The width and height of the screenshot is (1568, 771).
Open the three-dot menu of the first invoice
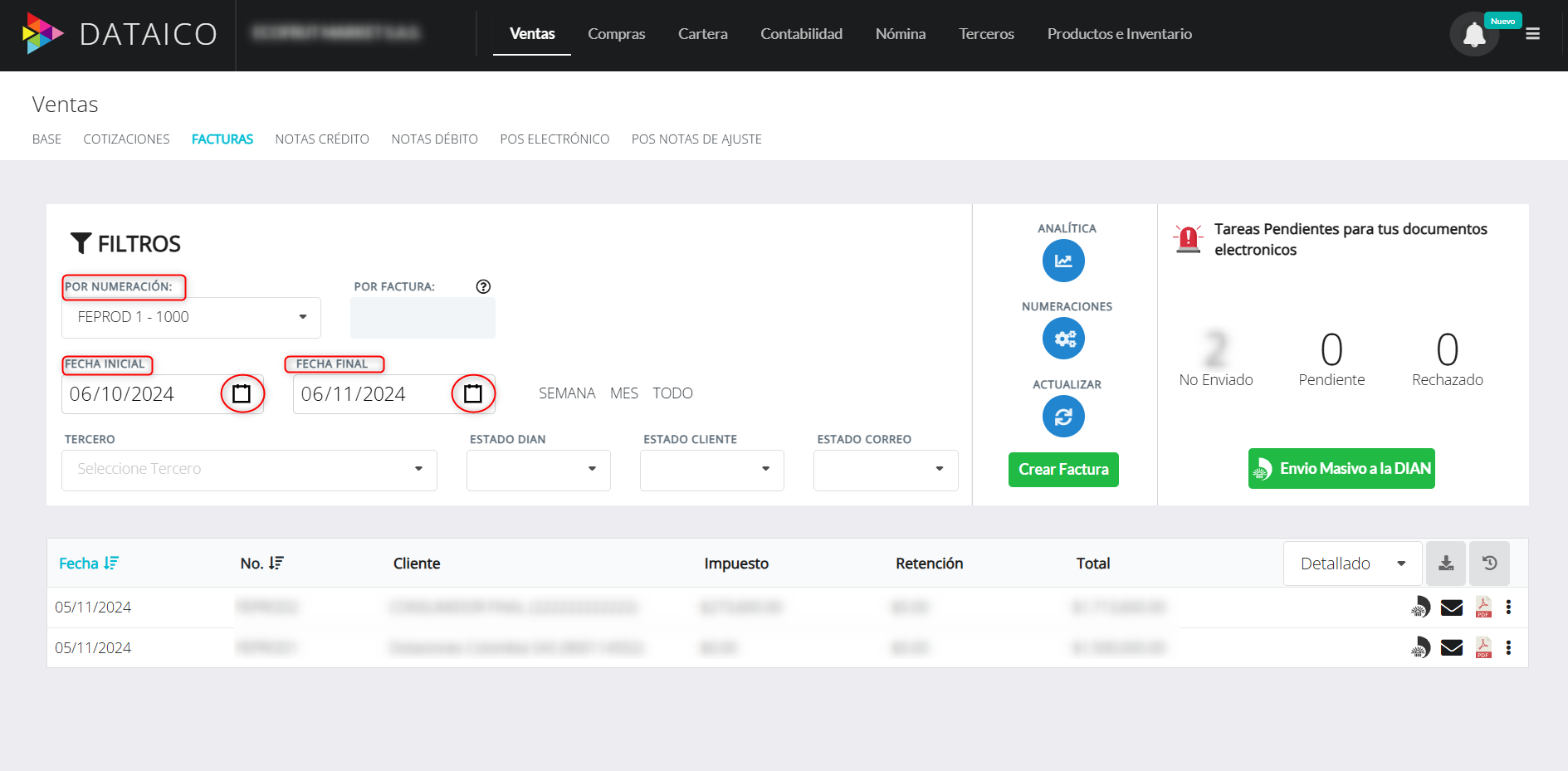click(x=1509, y=608)
